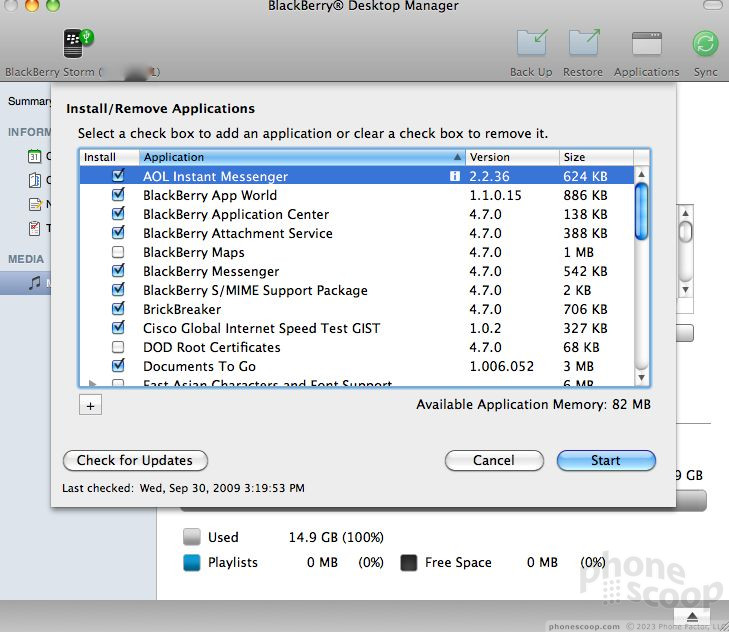The height and width of the screenshot is (632, 729).
Task: Click the plus button to add application
Action: pos(90,406)
